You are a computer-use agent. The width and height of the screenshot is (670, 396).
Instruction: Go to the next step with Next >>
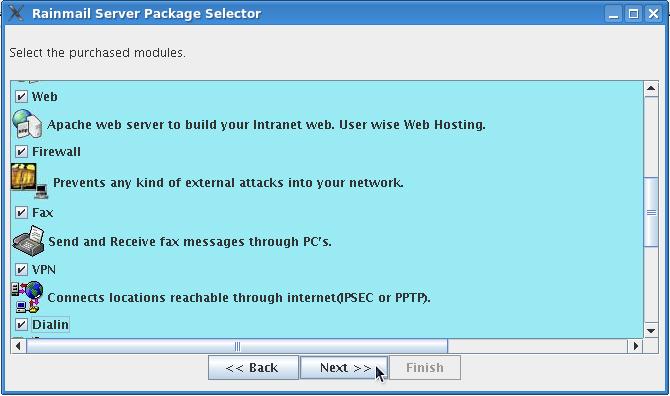click(x=344, y=367)
